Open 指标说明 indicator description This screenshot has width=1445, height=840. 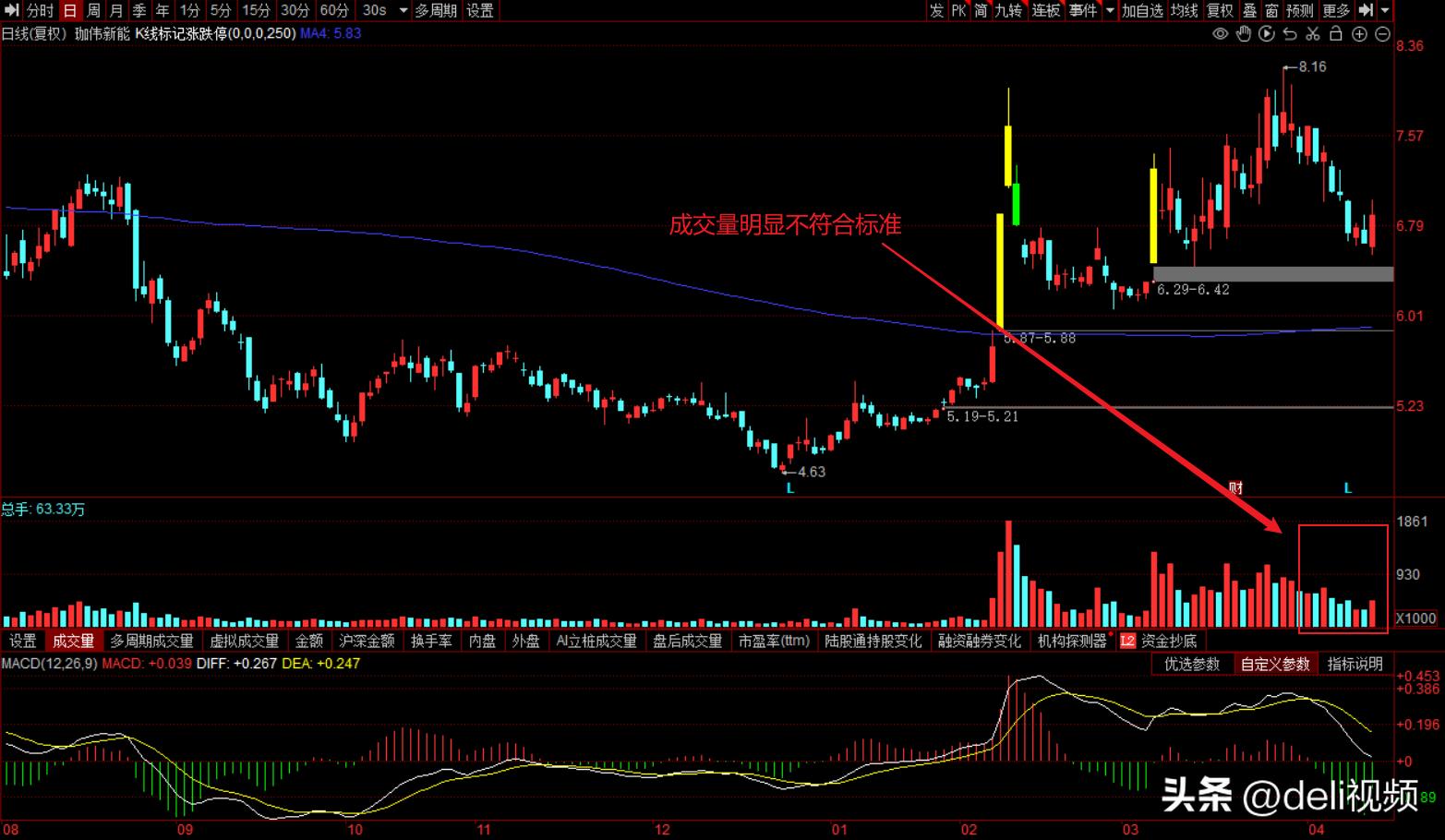(1355, 664)
